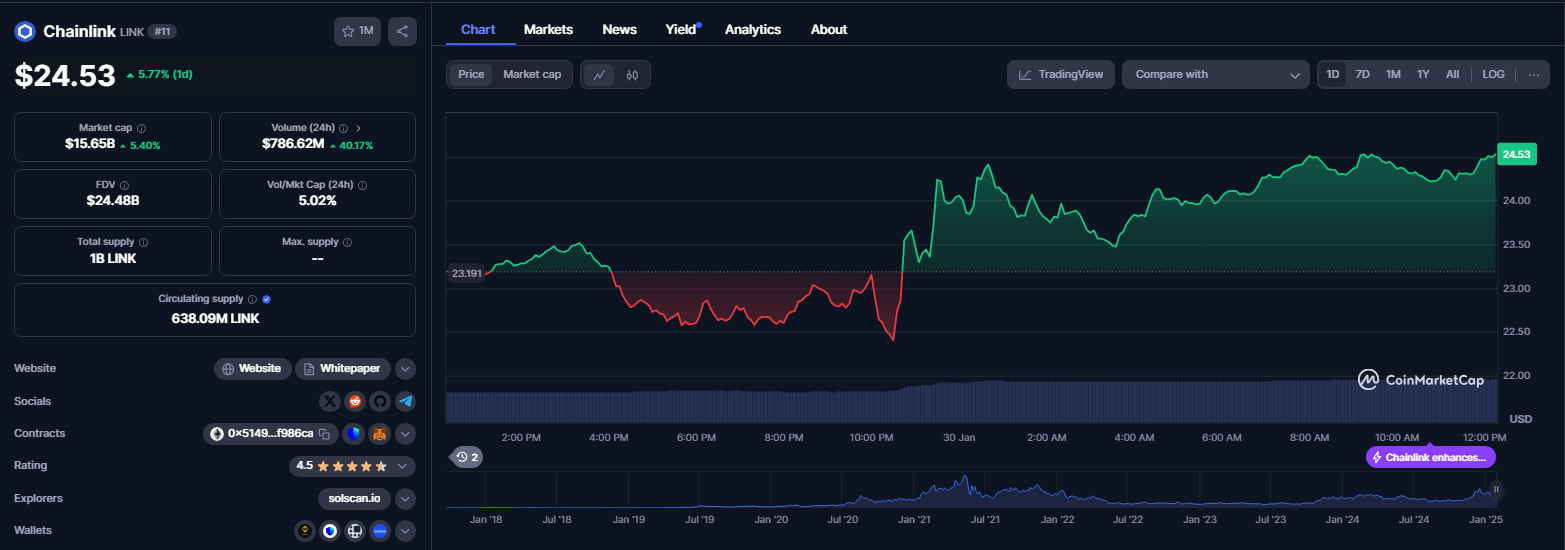Open the solscan.io explorer link
Screen dimensions: 1565x550
(x=354, y=498)
